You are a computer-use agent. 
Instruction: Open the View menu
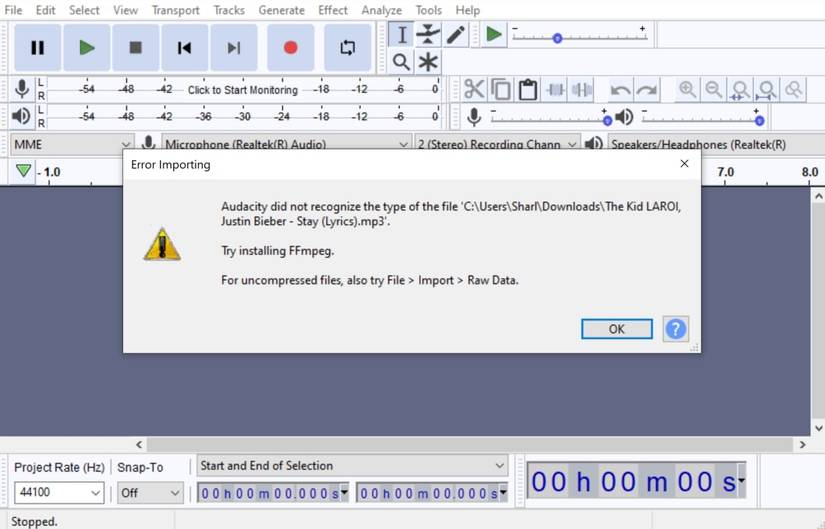pos(125,10)
